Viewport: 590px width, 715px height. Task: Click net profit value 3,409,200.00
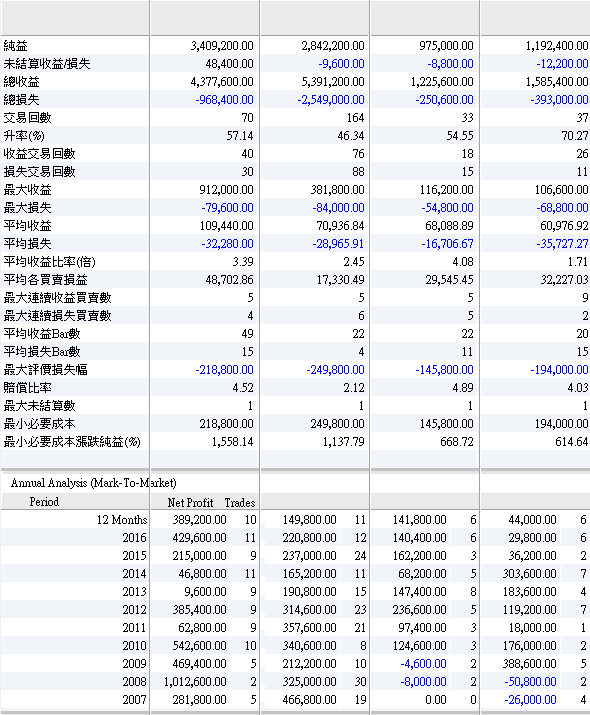(x=222, y=46)
